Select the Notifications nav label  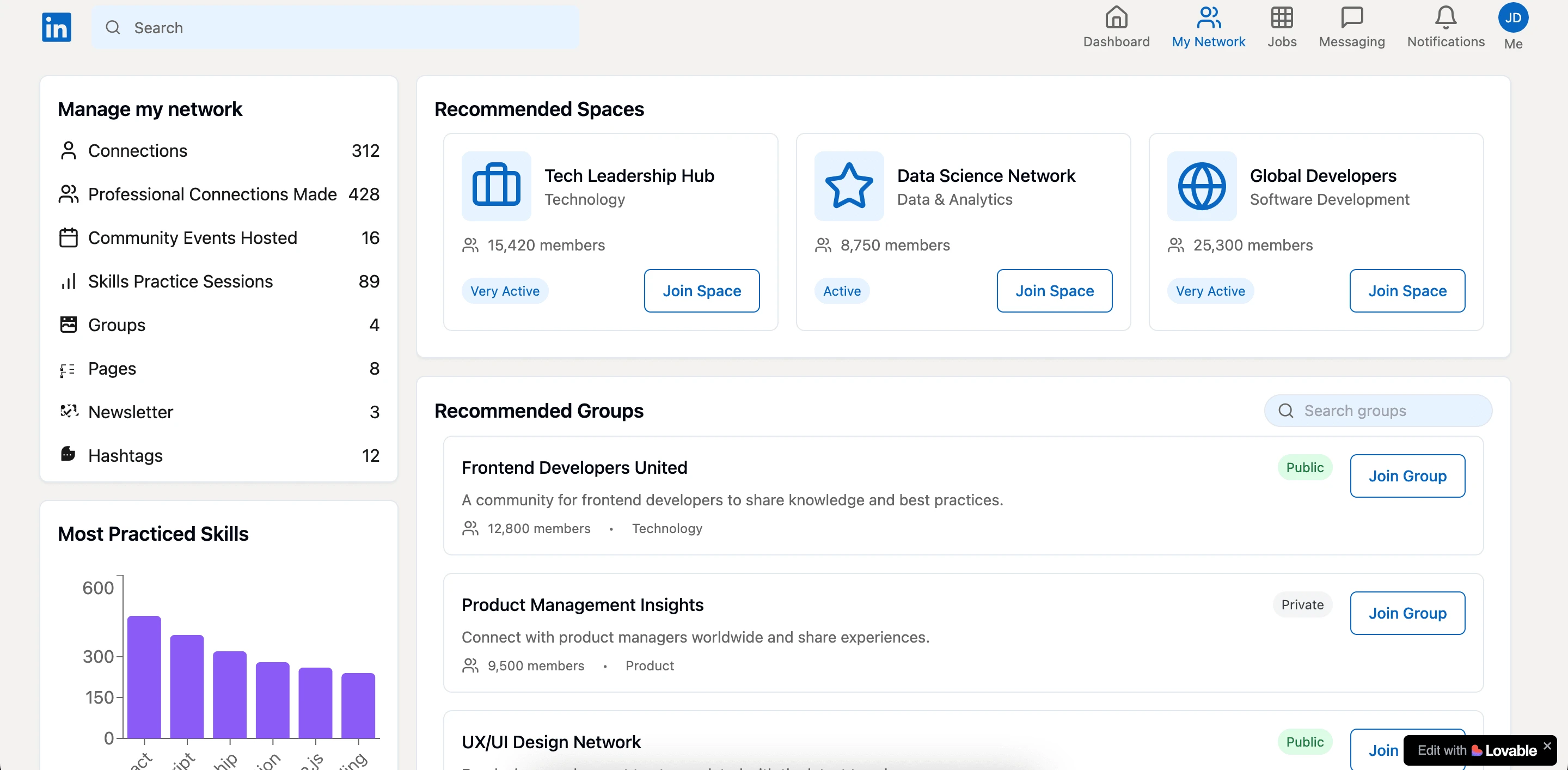tap(1445, 41)
